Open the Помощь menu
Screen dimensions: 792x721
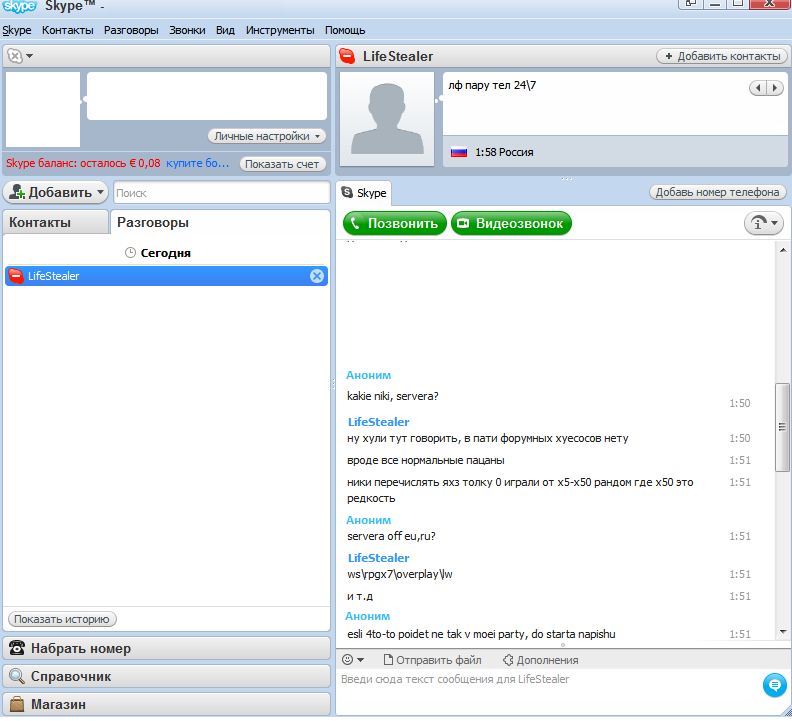coord(345,30)
